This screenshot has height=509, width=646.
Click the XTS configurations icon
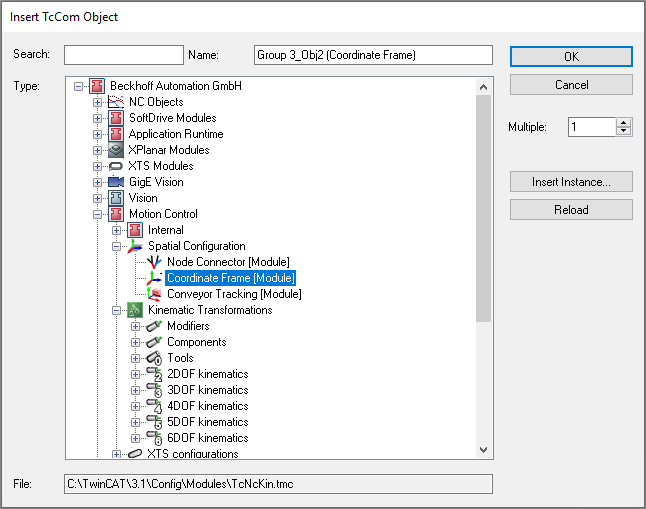tap(135, 453)
